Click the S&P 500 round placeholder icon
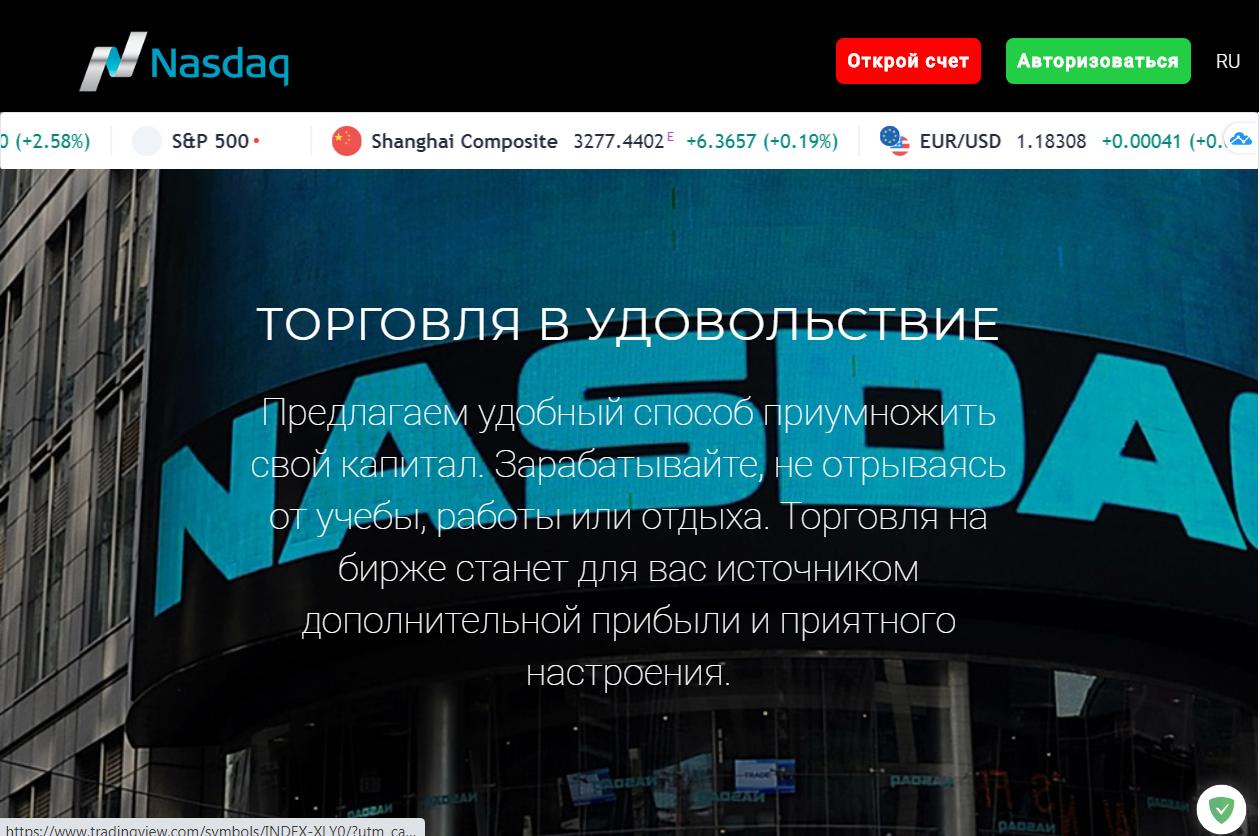This screenshot has width=1260, height=836. 147,141
